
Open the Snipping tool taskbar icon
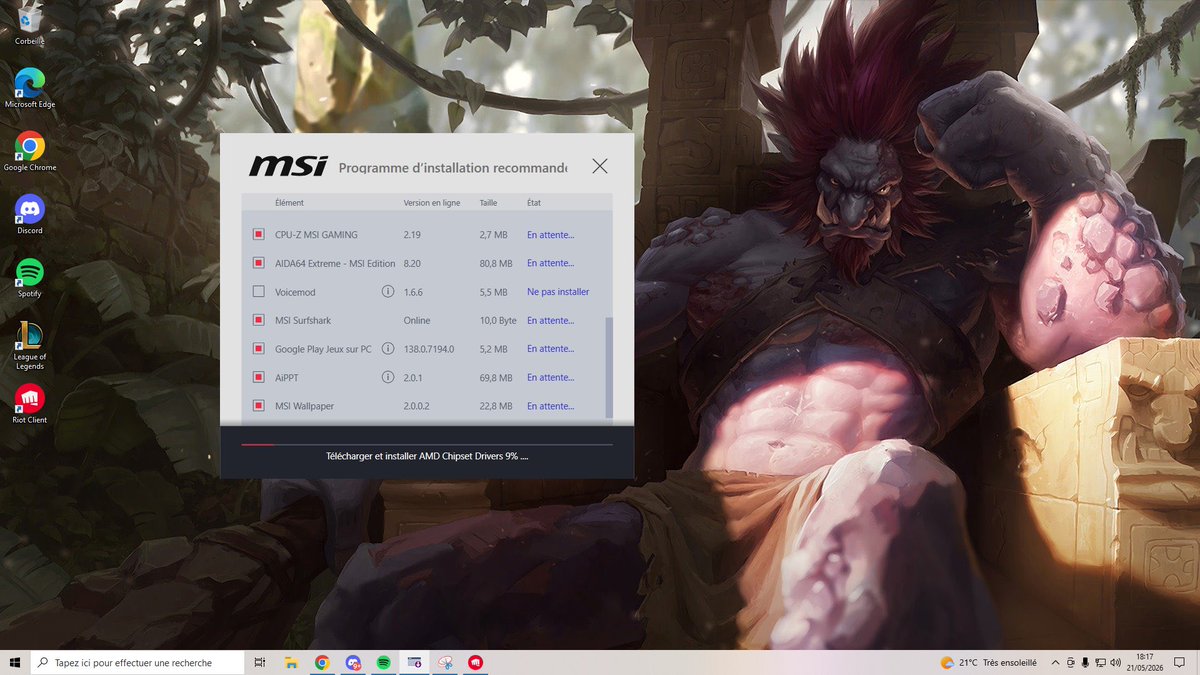click(445, 662)
